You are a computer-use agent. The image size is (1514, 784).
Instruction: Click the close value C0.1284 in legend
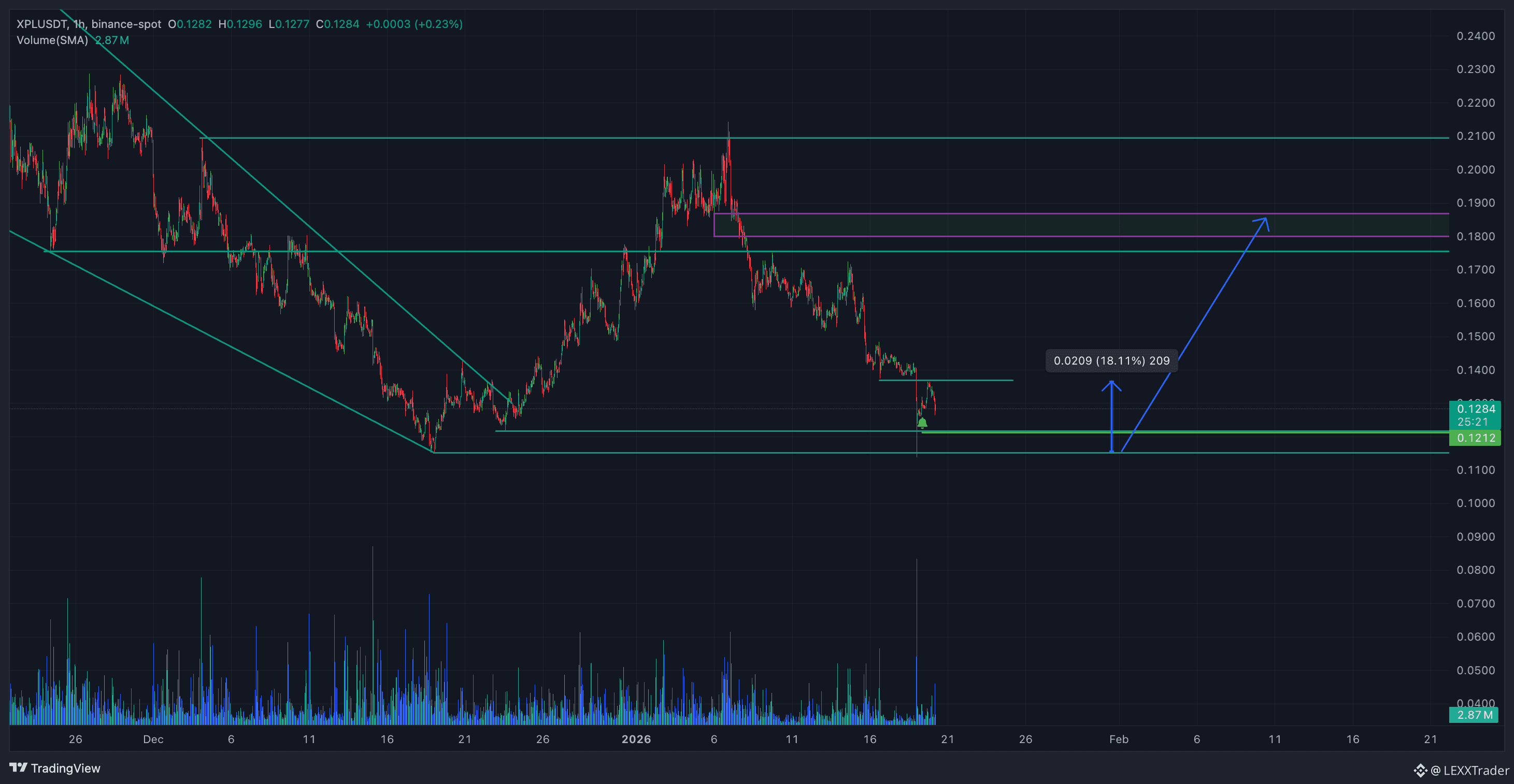click(338, 24)
